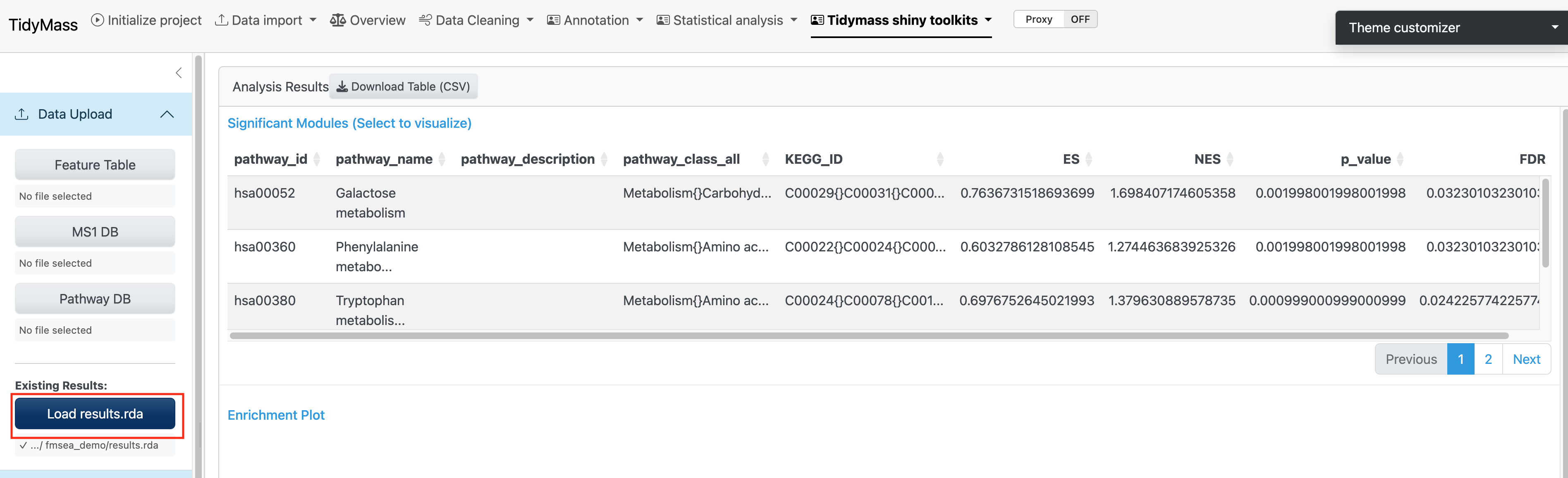Click the Data Upload upload icon
The width and height of the screenshot is (1568, 478).
click(x=22, y=114)
